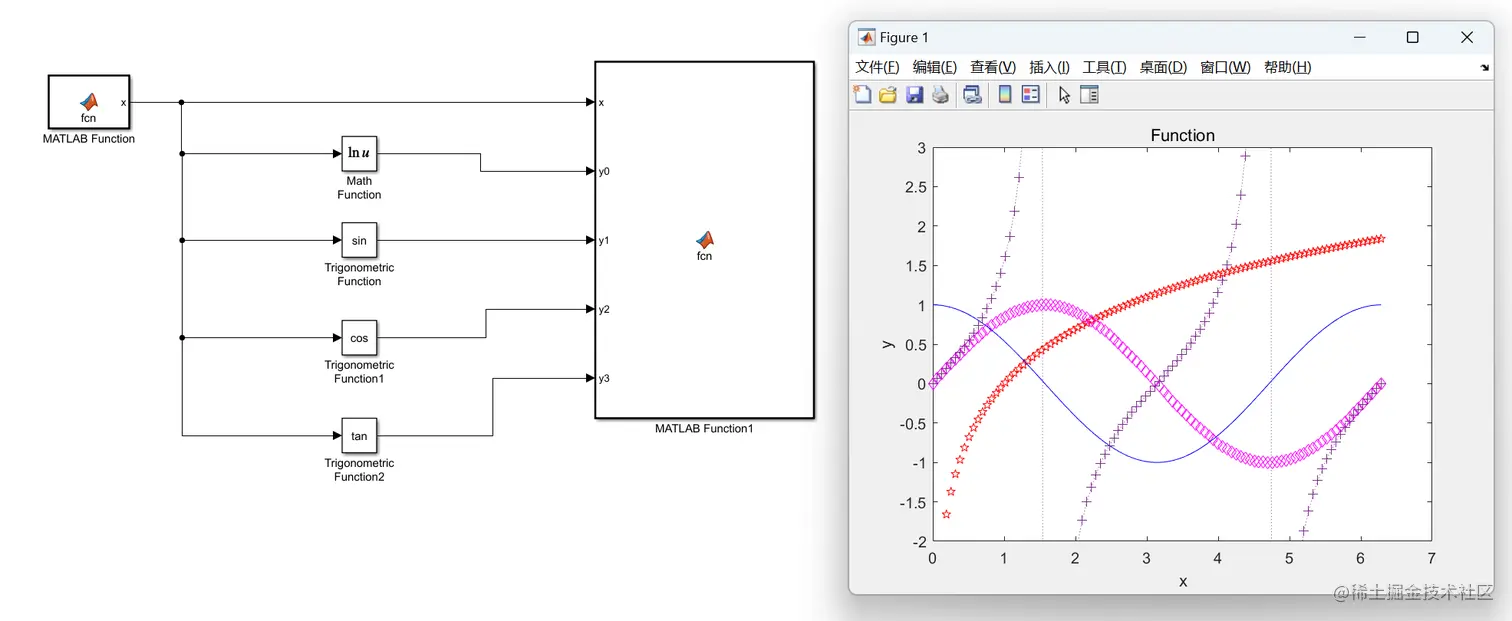This screenshot has width=1512, height=621.
Task: Open the 桌面(D) menu
Action: pos(1163,67)
